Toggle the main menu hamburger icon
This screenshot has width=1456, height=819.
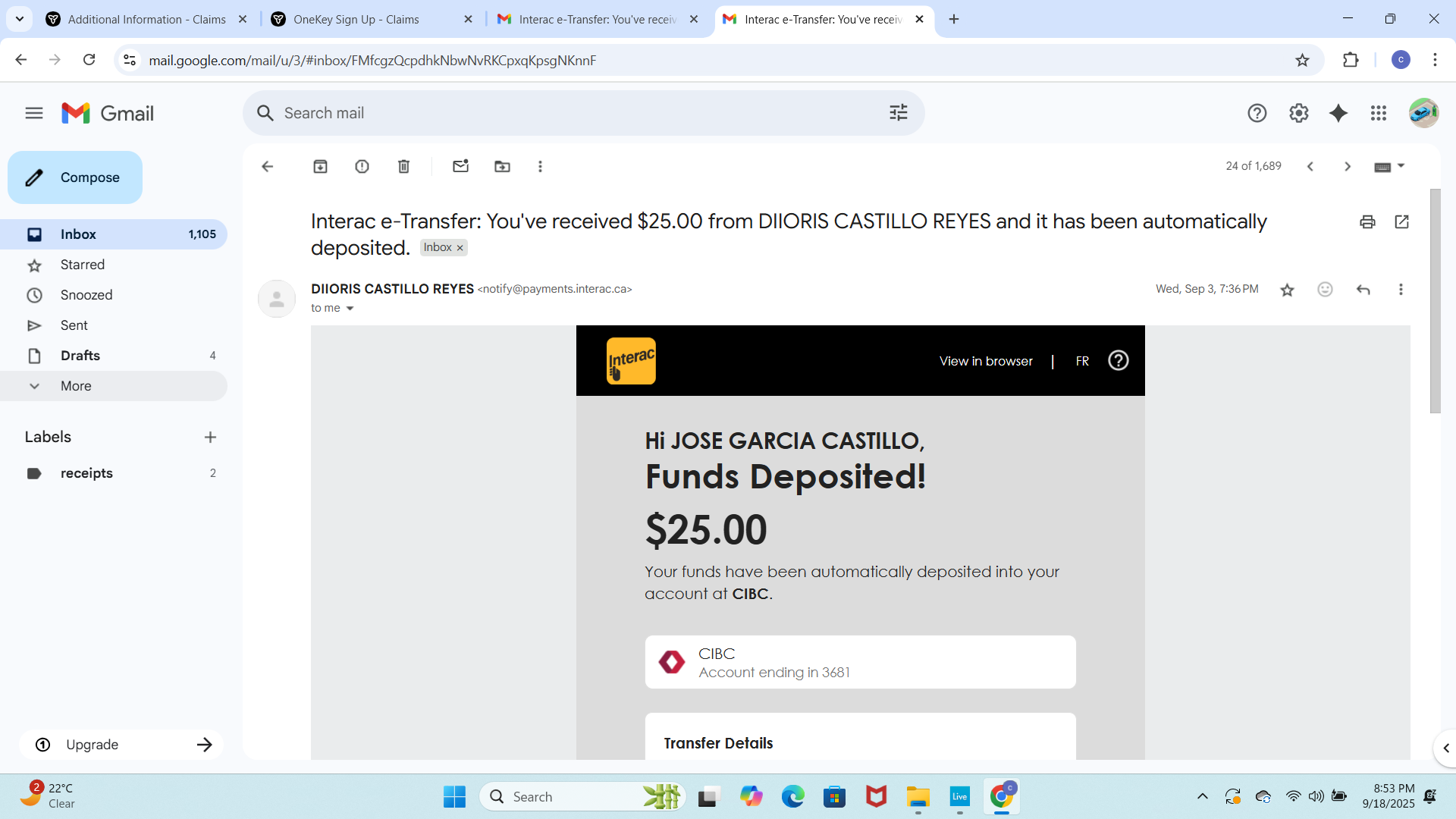[x=34, y=113]
